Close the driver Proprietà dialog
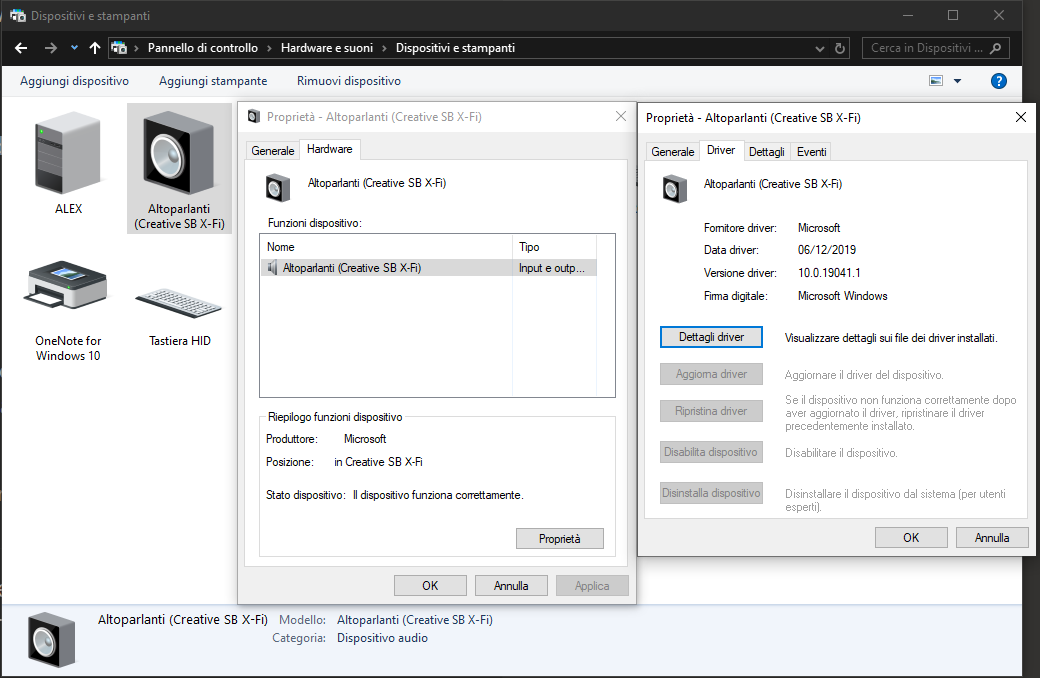Screen dimensions: 1040x678 [1021, 117]
